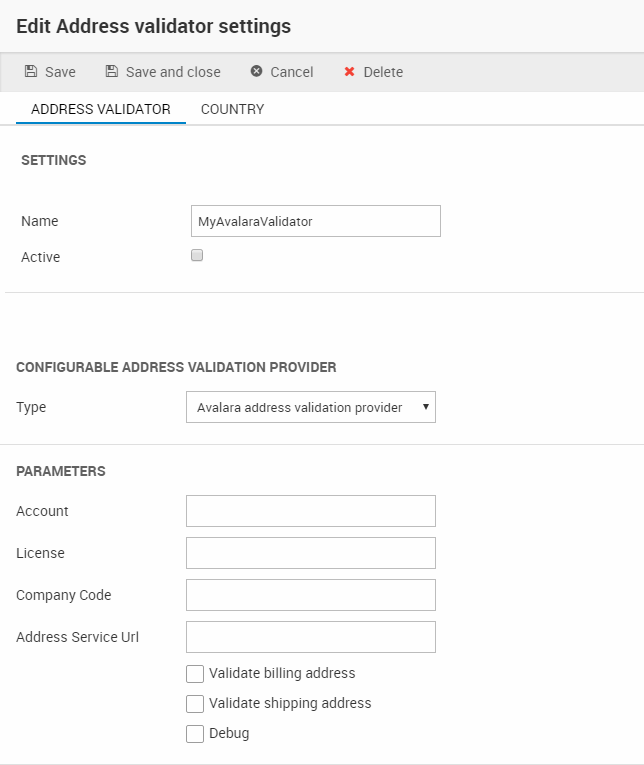Click the circled-x Cancel icon
The width and height of the screenshot is (644, 765).
[257, 72]
